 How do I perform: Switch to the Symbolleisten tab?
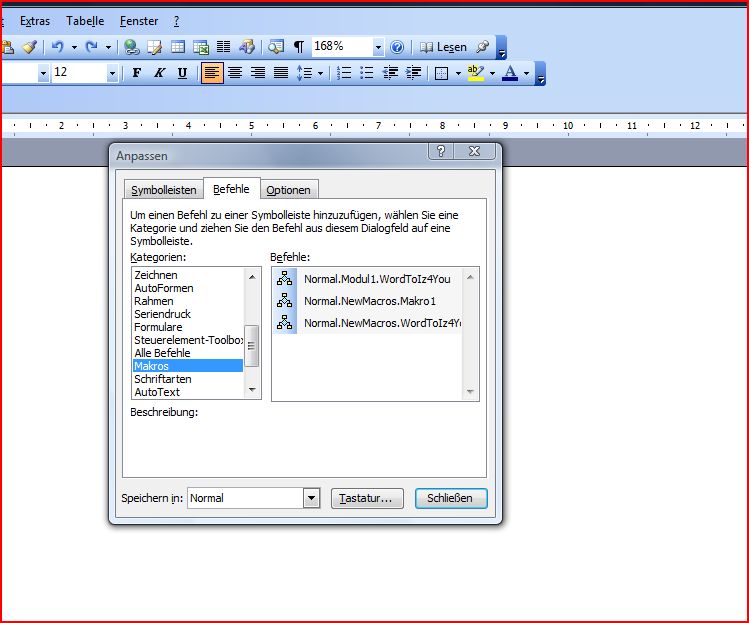tap(165, 190)
